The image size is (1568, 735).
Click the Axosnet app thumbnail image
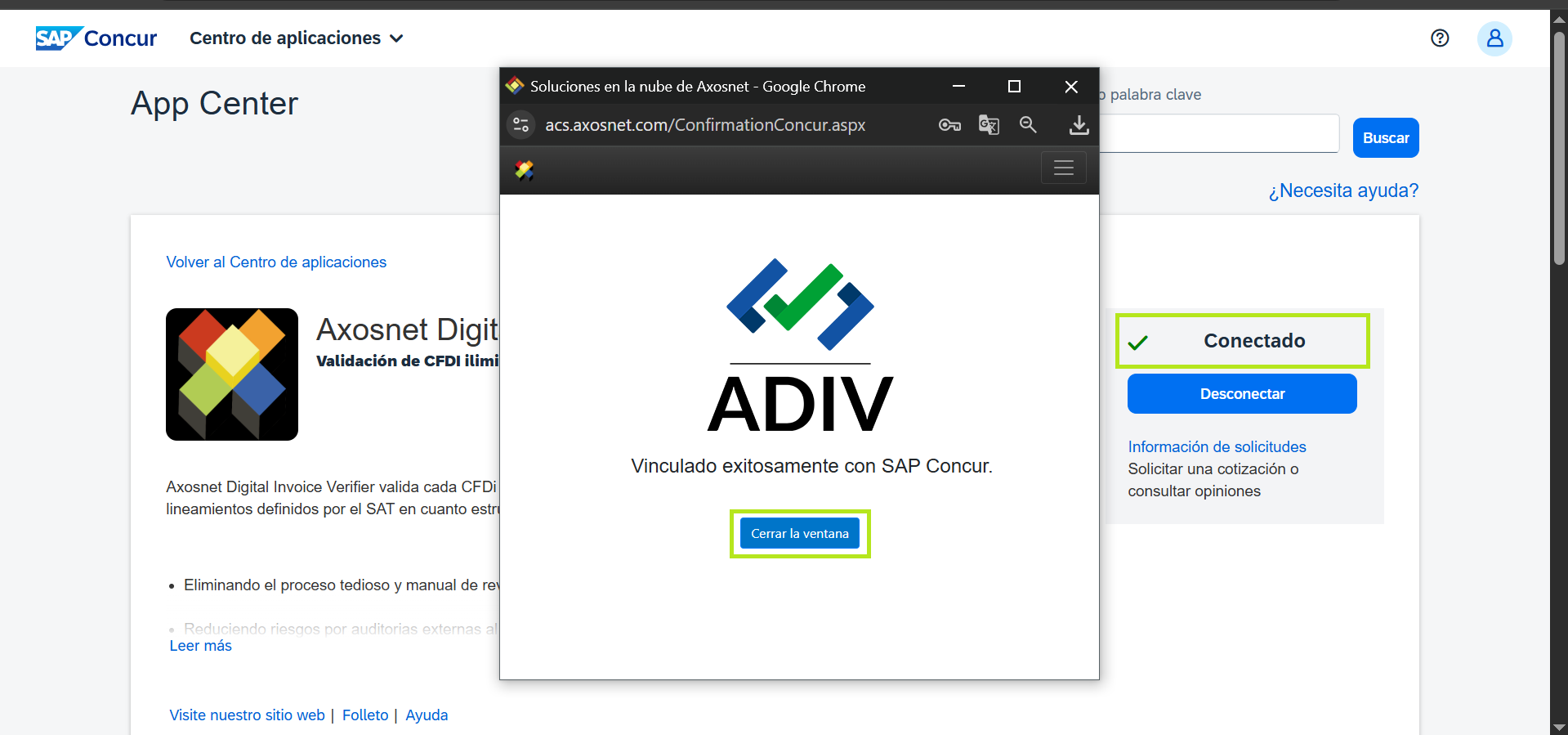coord(232,374)
